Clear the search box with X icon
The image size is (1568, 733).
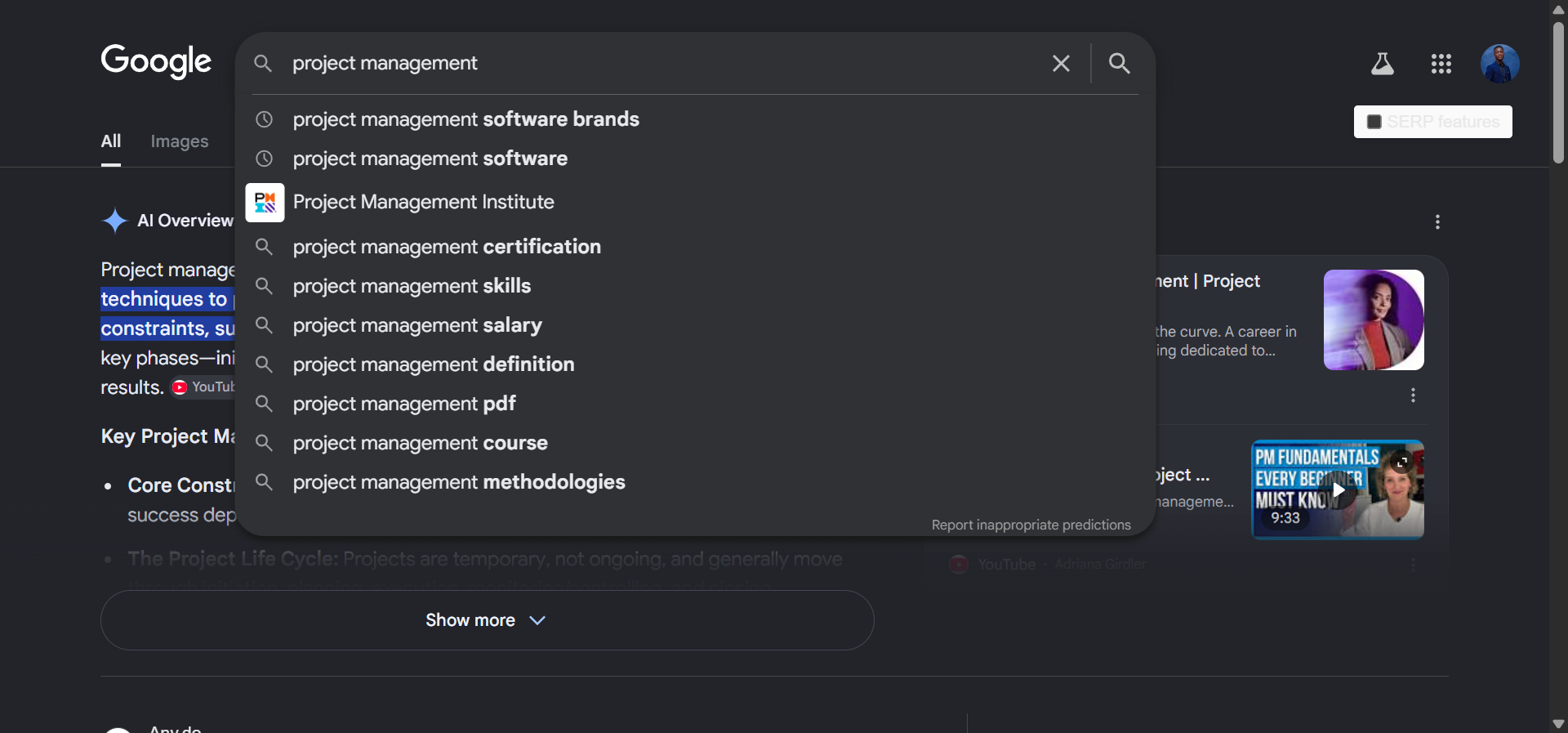tap(1061, 64)
